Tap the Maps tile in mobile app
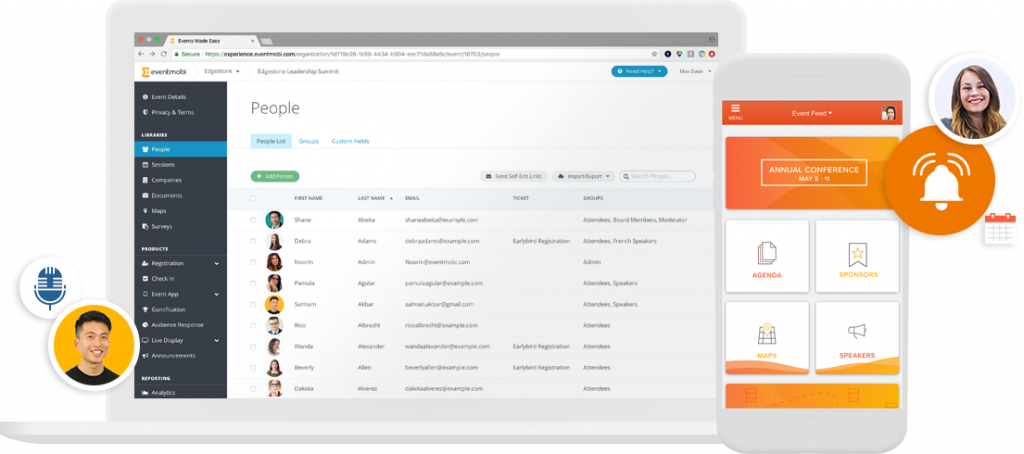 click(x=767, y=337)
